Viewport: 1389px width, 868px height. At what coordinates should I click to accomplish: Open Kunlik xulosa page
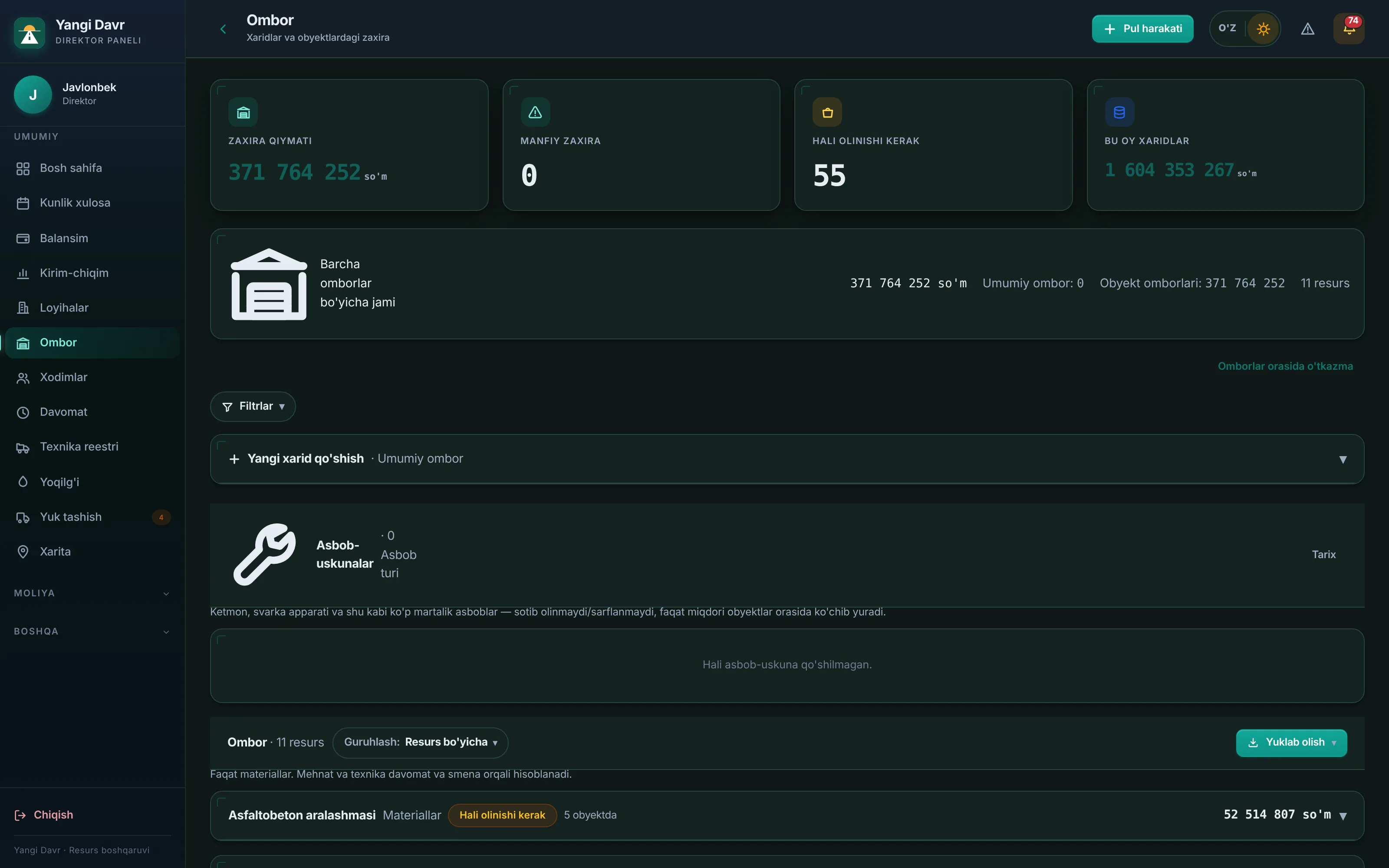tap(92, 203)
